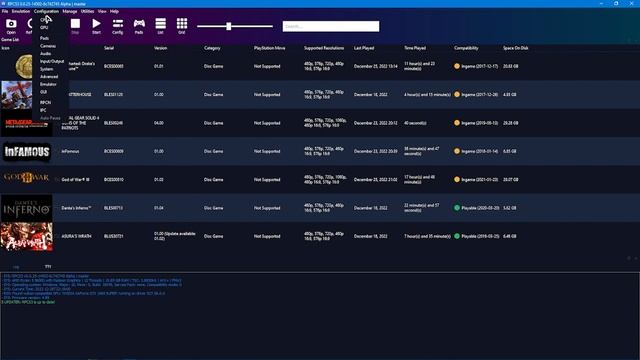Click Ingame compatibility for God of War row
This screenshot has height=360, width=640.
pyautogui.click(x=476, y=180)
